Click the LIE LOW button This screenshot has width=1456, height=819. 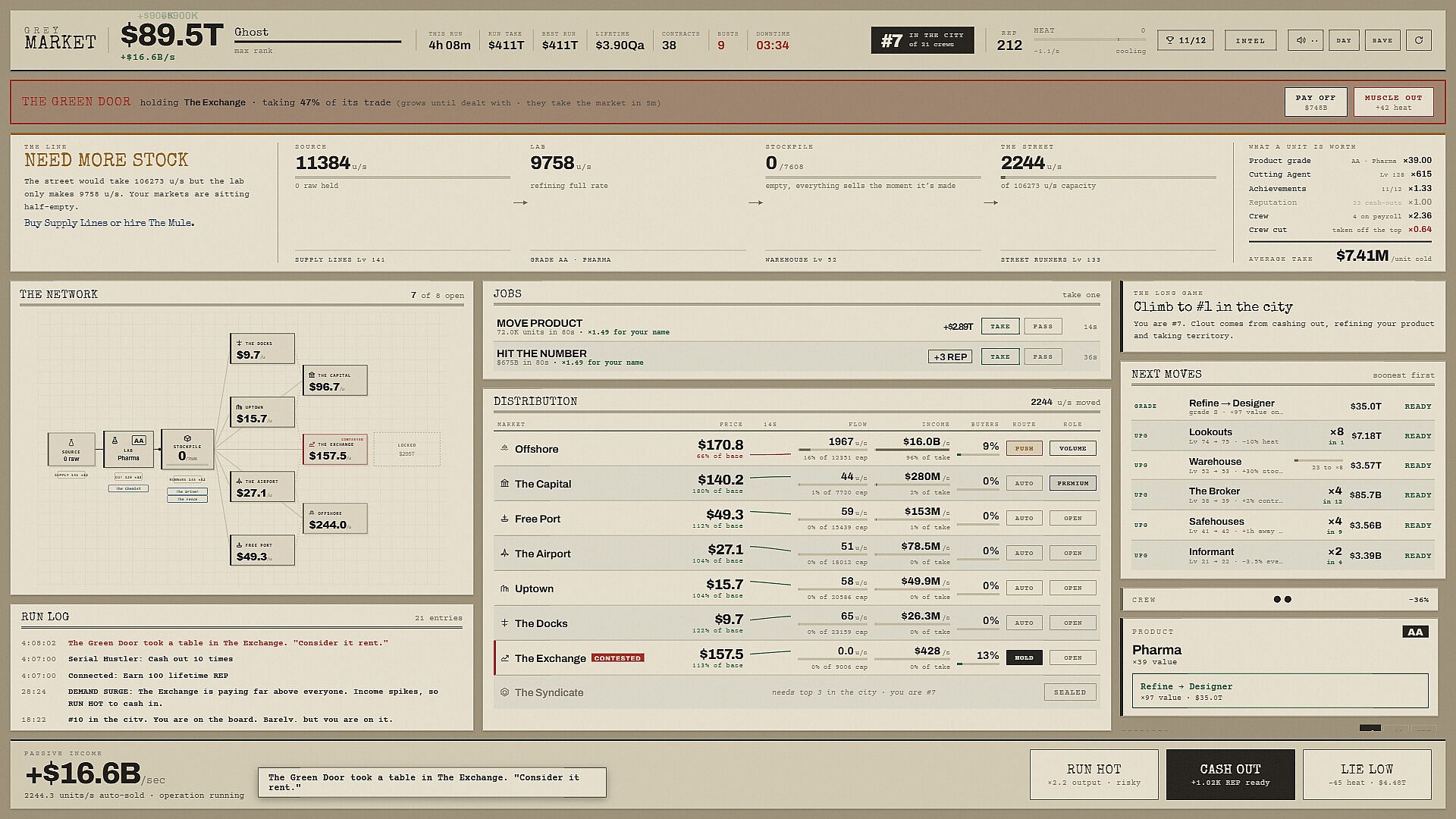(x=1367, y=774)
